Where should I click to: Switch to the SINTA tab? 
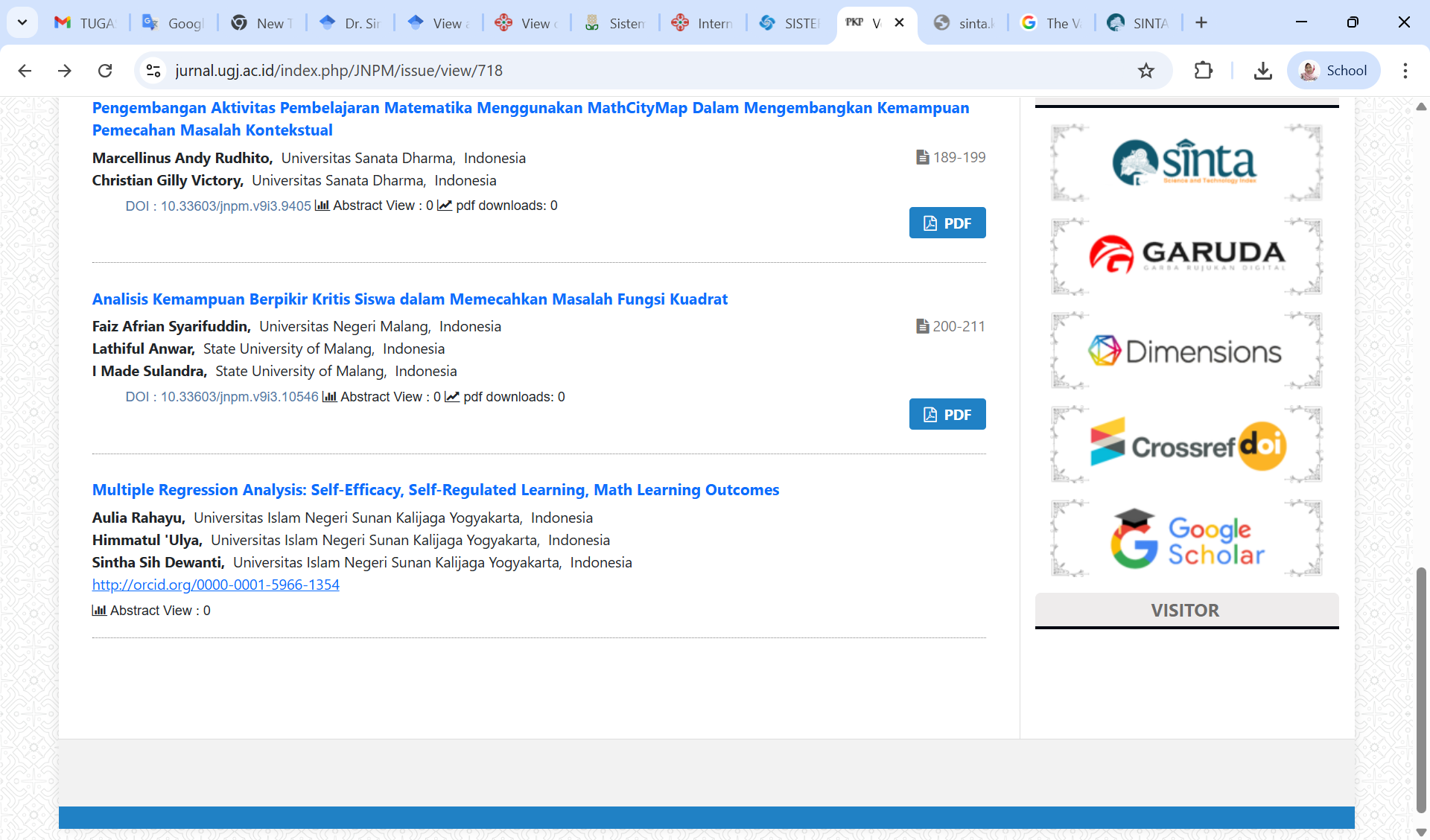tap(1138, 23)
